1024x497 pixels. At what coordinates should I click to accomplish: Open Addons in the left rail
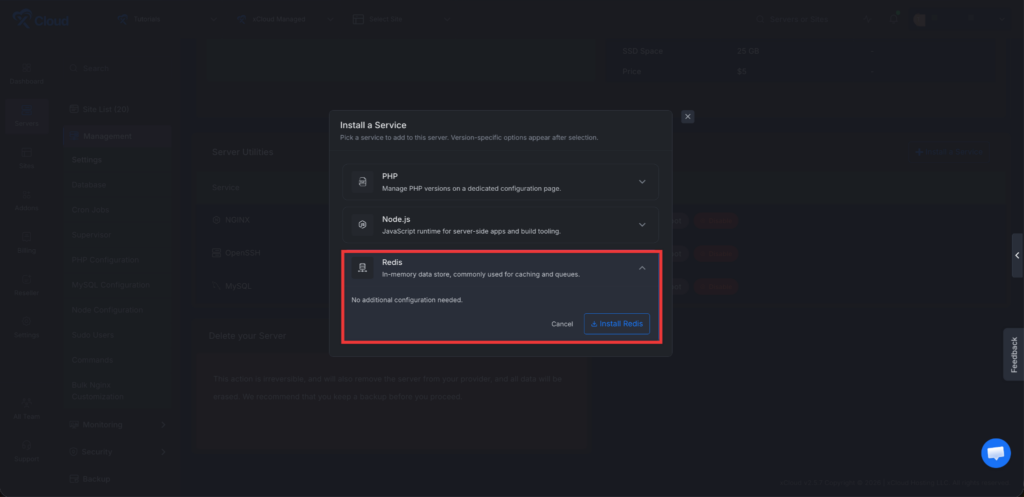27,201
